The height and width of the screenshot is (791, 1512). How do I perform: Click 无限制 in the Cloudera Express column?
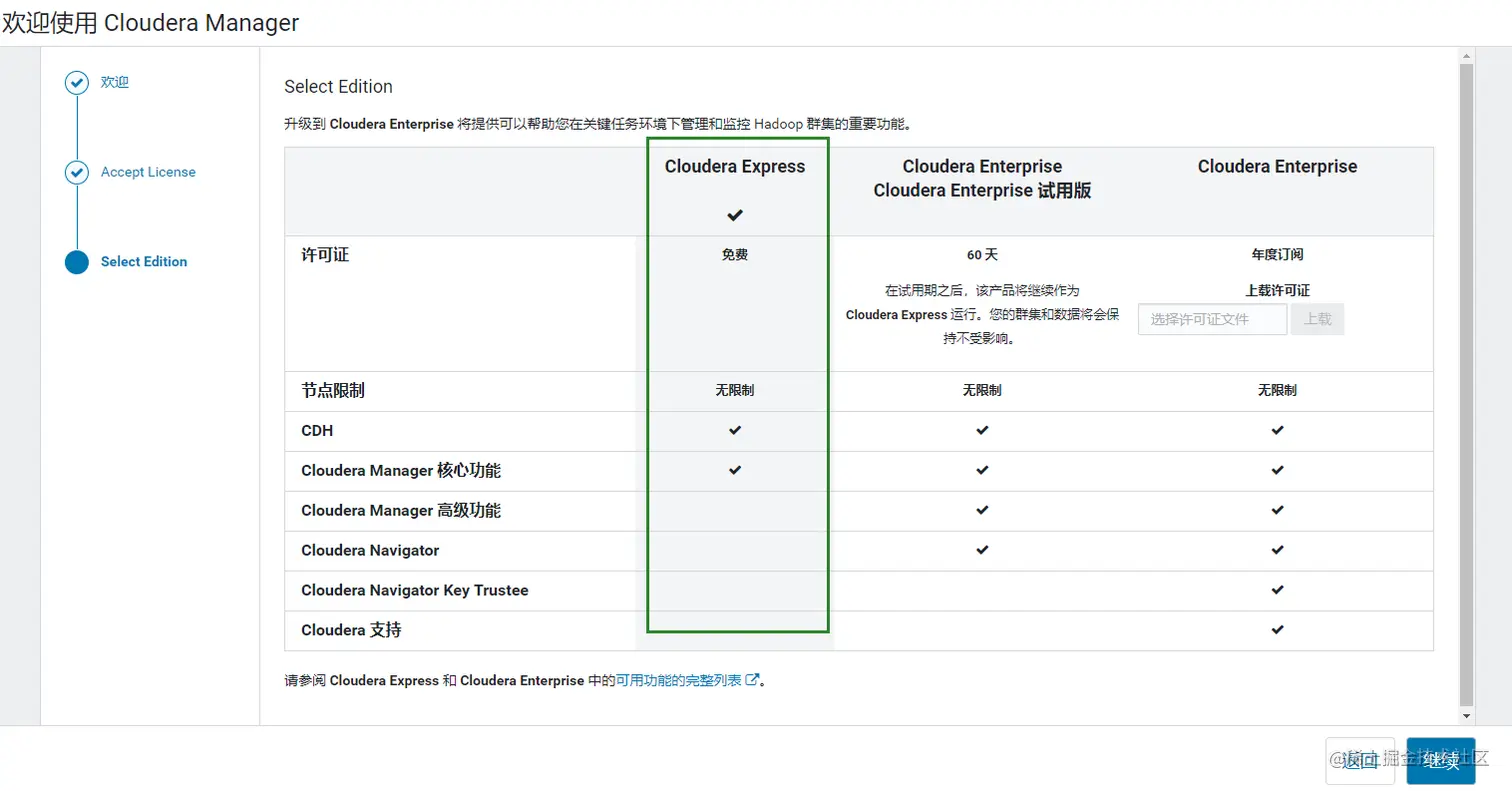pyautogui.click(x=735, y=390)
